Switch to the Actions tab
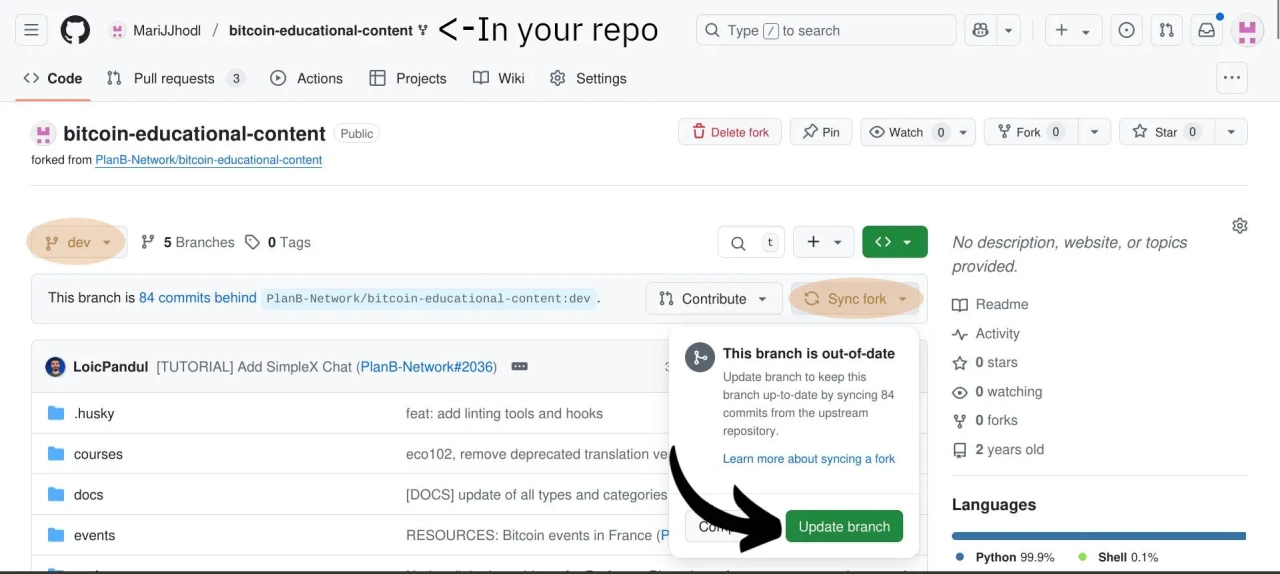The image size is (1280, 574). click(306, 78)
